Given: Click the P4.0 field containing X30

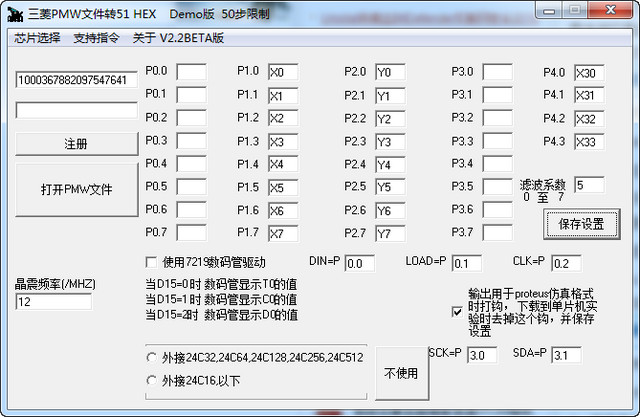Looking at the screenshot, I should (589, 73).
